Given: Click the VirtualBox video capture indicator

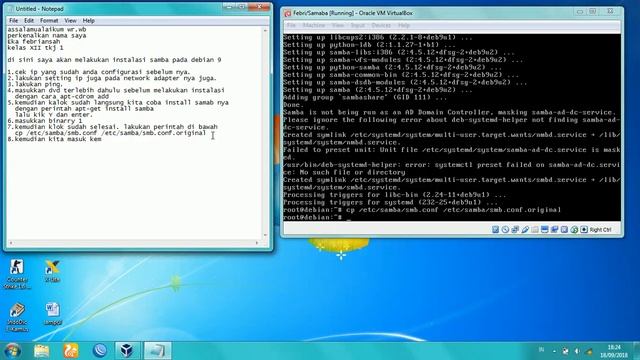Looking at the screenshot, I should click(554, 230).
